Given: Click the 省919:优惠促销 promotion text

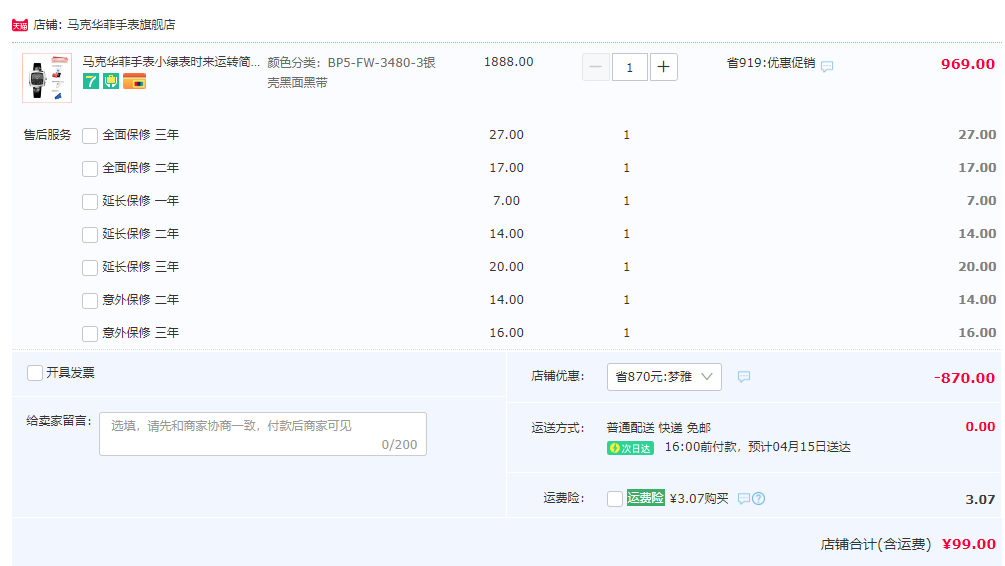Looking at the screenshot, I should point(771,63).
